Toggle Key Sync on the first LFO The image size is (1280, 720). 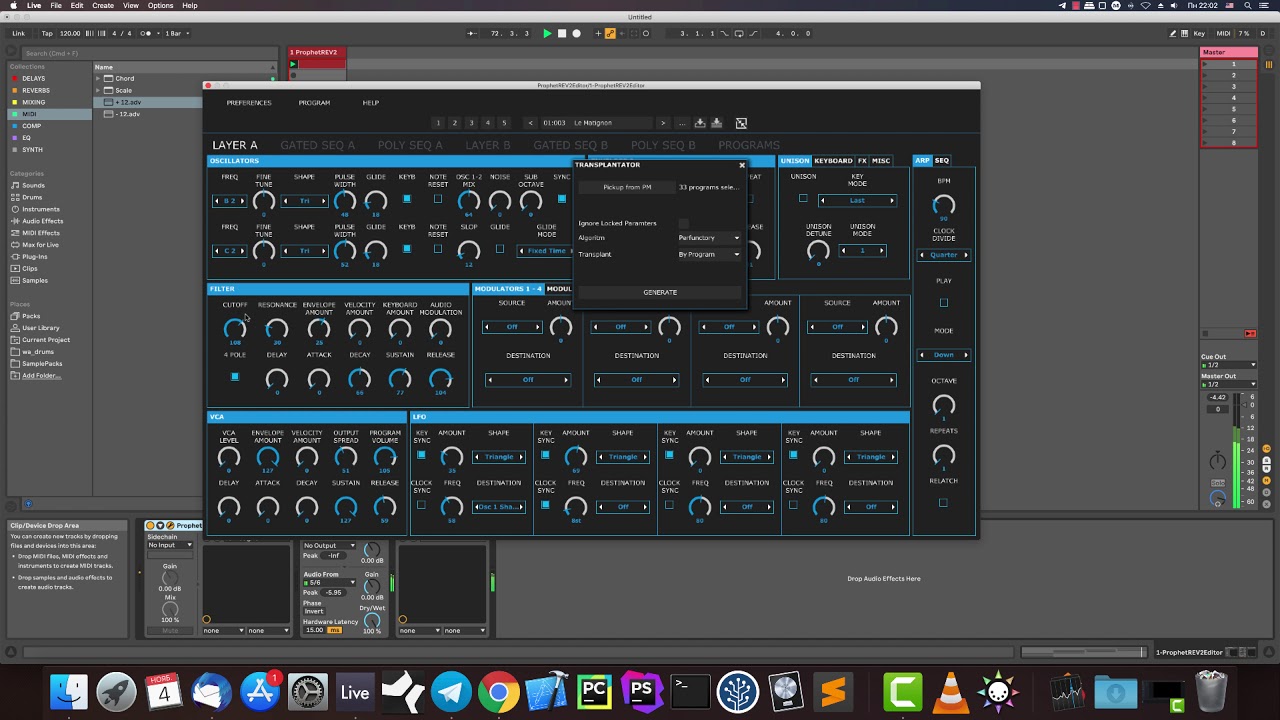click(421, 455)
